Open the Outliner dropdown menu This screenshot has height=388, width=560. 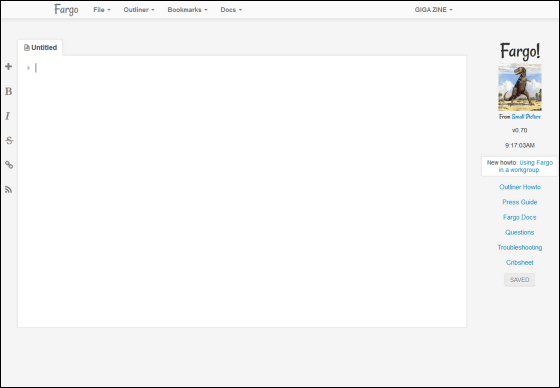pos(139,10)
